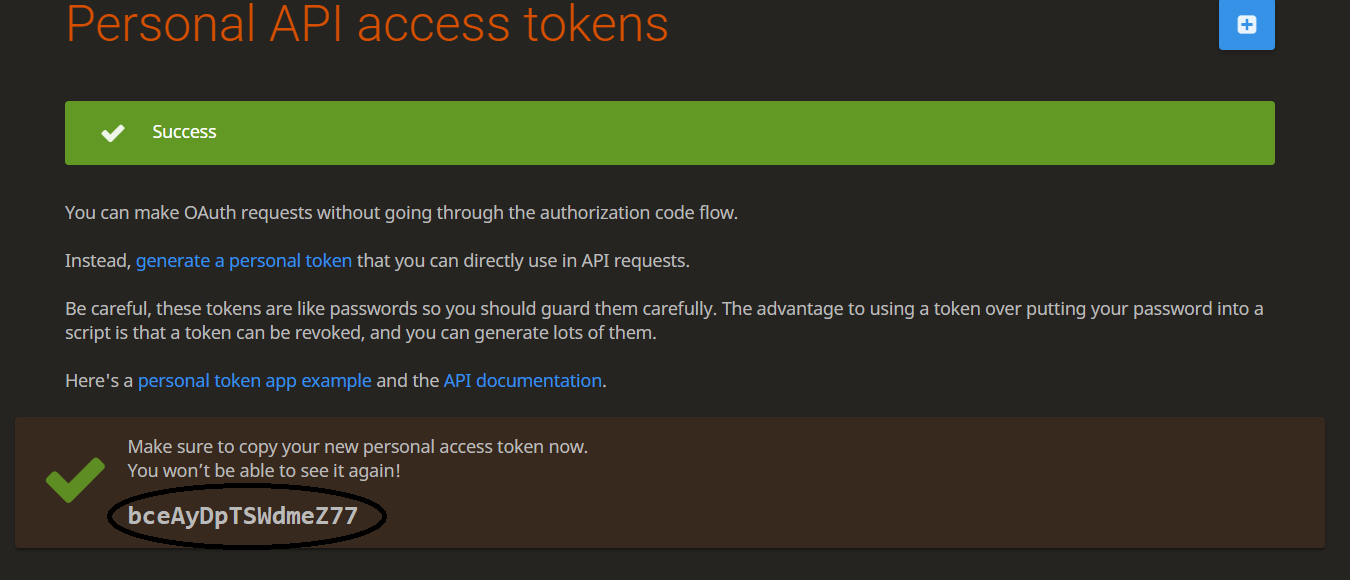The width and height of the screenshot is (1350, 580).
Task: Open the 'generate a personal token' link
Action: pyautogui.click(x=244, y=261)
